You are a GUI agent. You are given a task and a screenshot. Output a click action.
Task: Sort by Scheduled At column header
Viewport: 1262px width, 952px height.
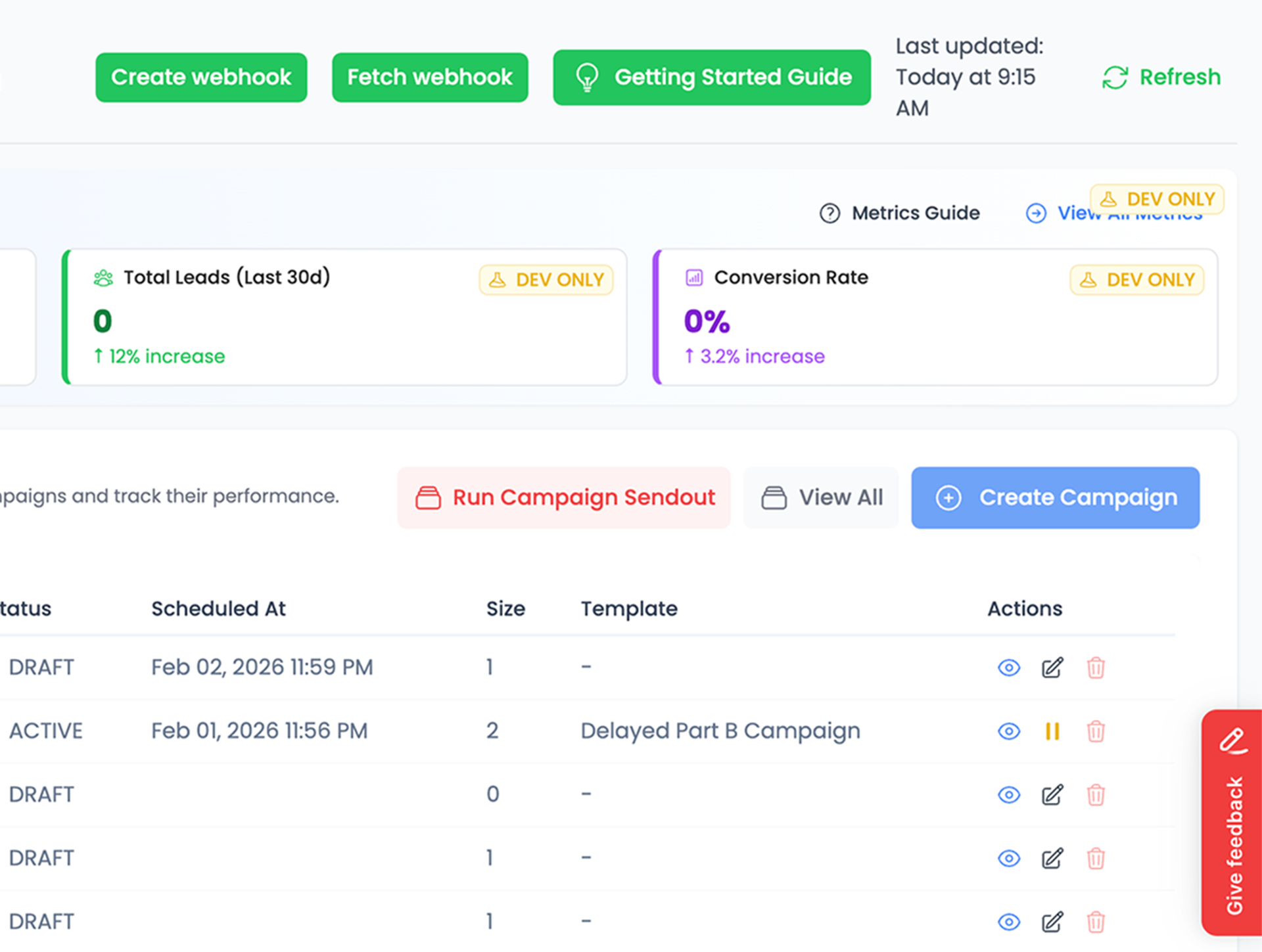coord(218,608)
